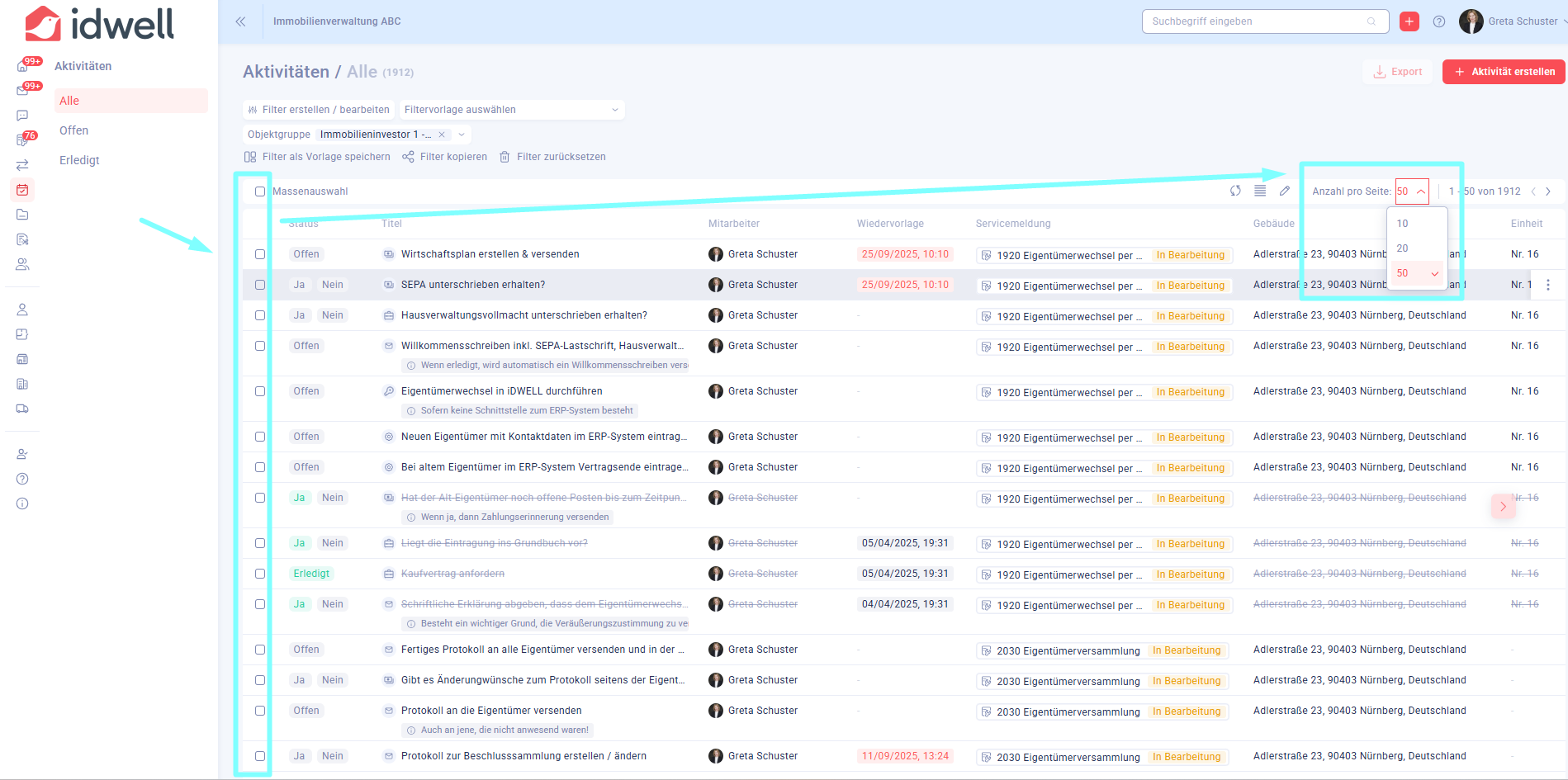Image resolution: width=1568 pixels, height=780 pixels.
Task: Tick checkbox for Kaufvertrag anfordern row
Action: point(260,574)
